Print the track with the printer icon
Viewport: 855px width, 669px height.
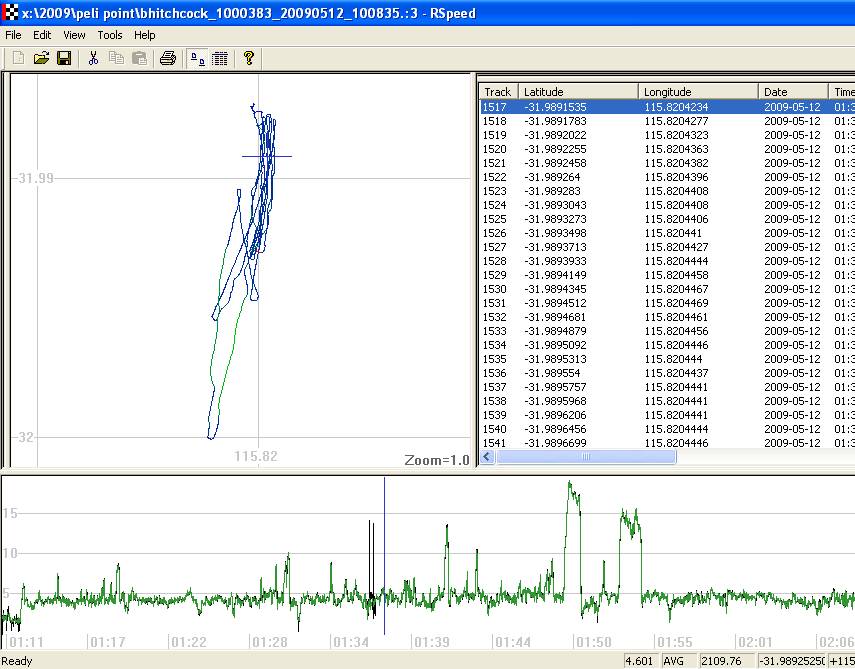tap(168, 59)
